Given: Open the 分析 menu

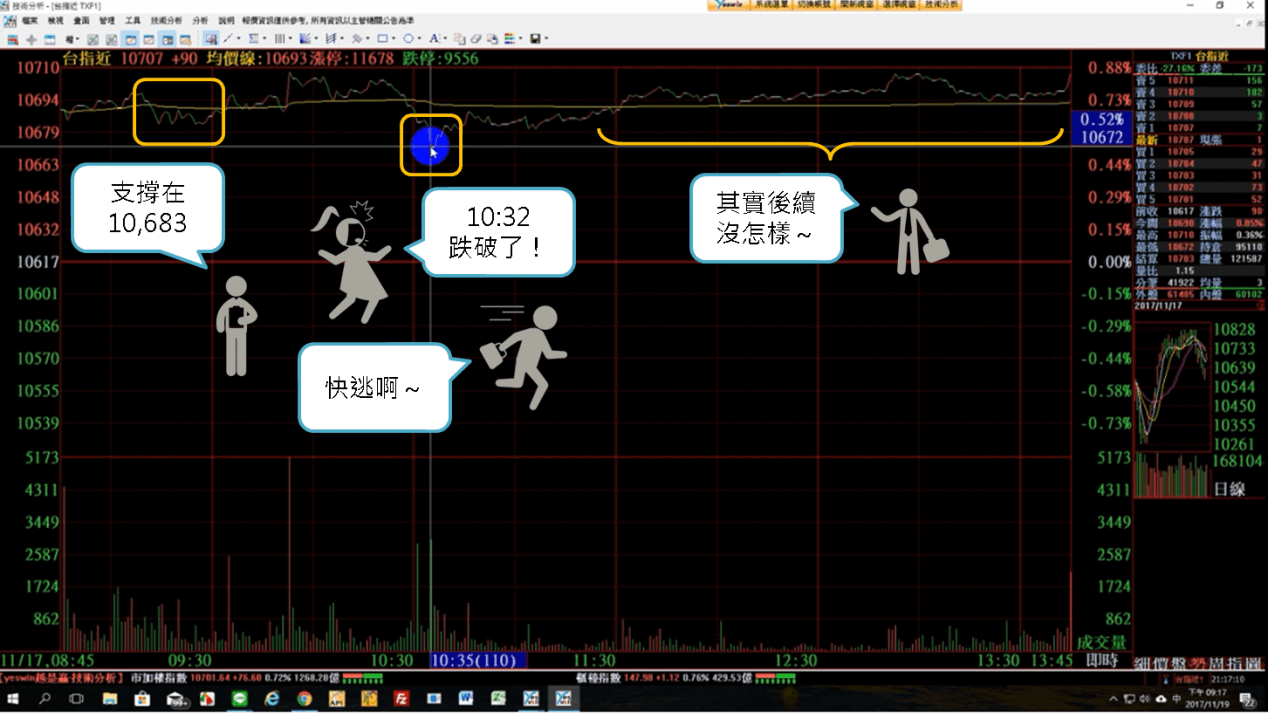Looking at the screenshot, I should pos(201,20).
